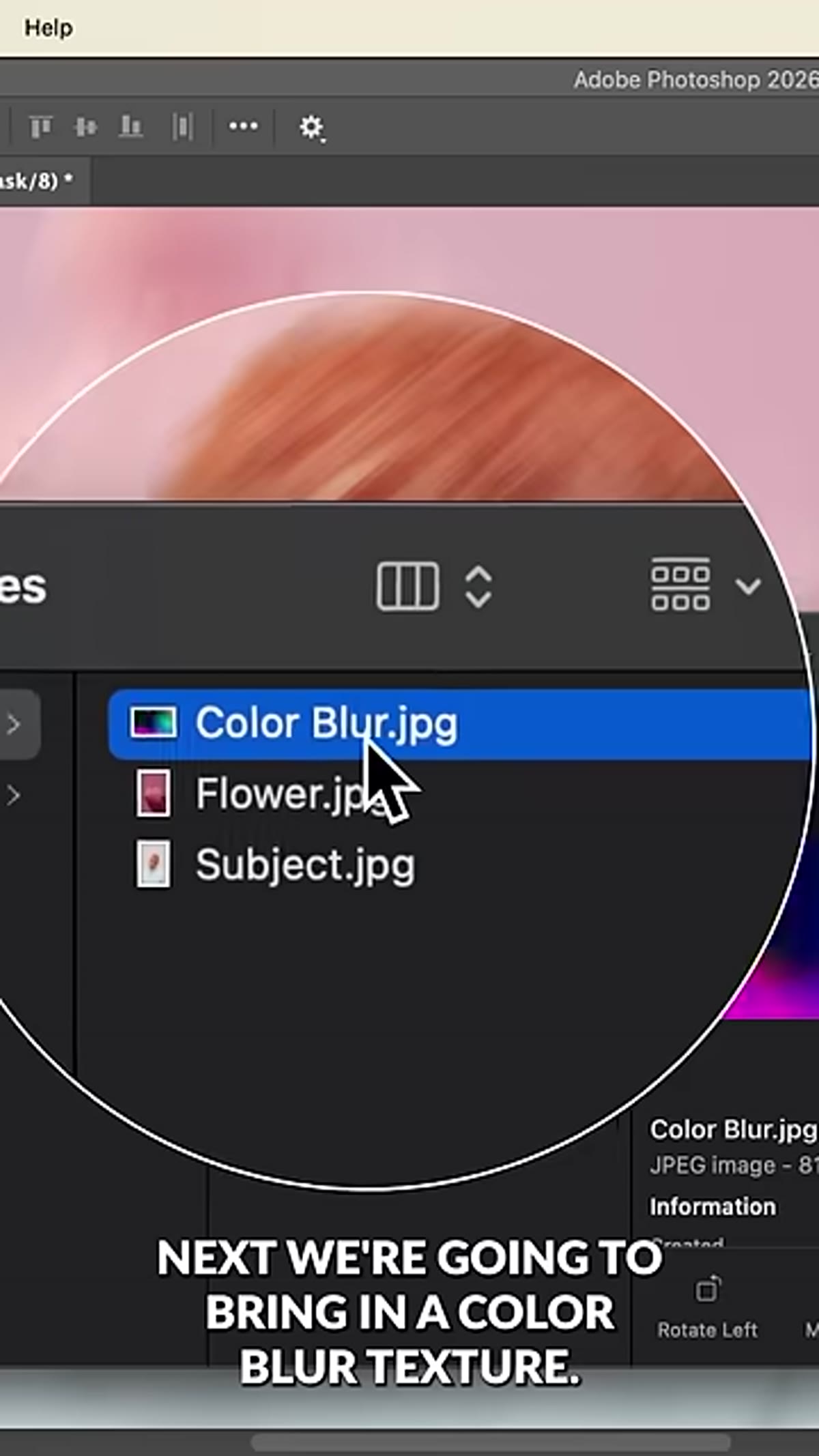This screenshot has height=1456, width=819.
Task: Click the Flower.jpg thumbnail icon
Action: (x=154, y=793)
